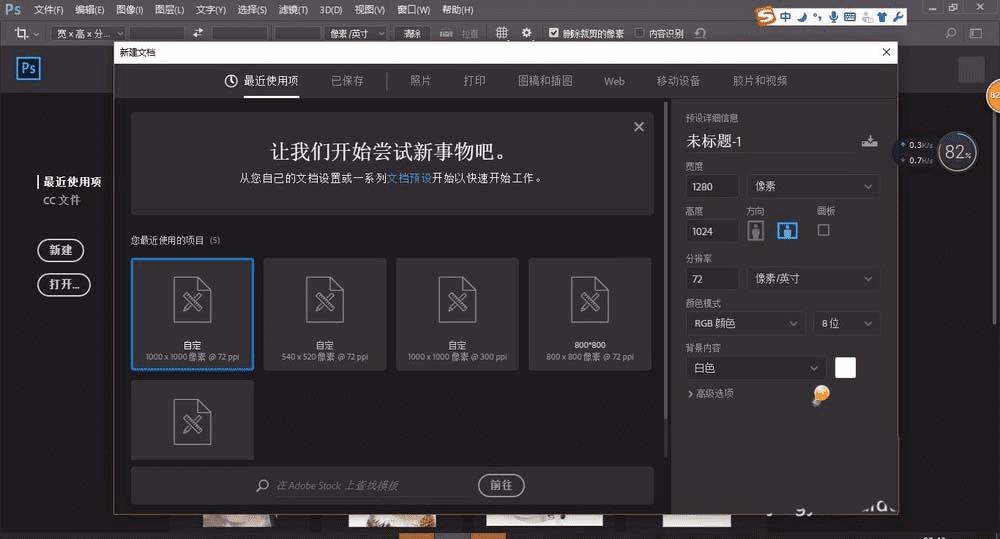This screenshot has width=1000, height=539.
Task: Enable 内容识别 checkbox
Action: pos(640,33)
